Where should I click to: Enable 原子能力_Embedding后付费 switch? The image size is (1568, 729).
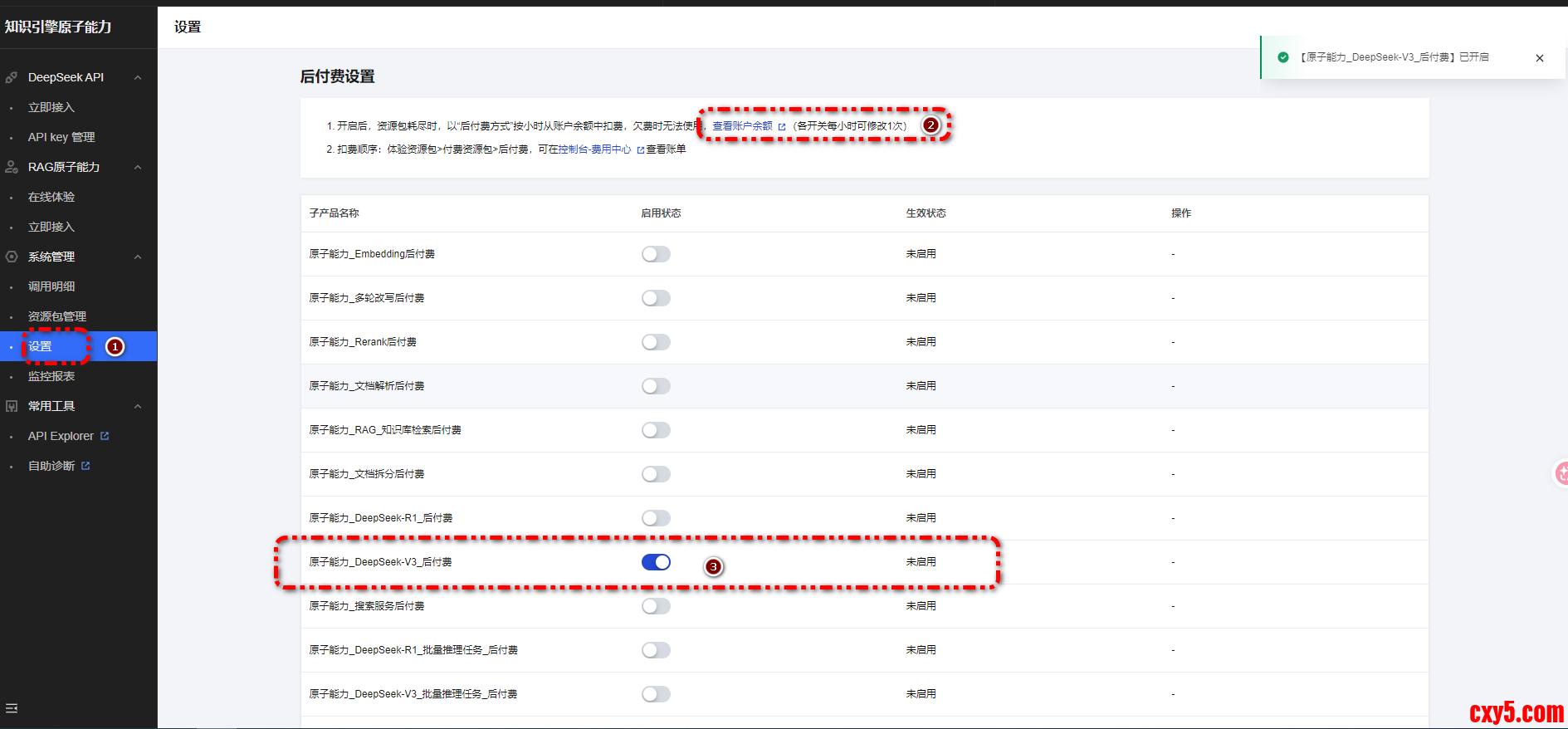[656, 254]
